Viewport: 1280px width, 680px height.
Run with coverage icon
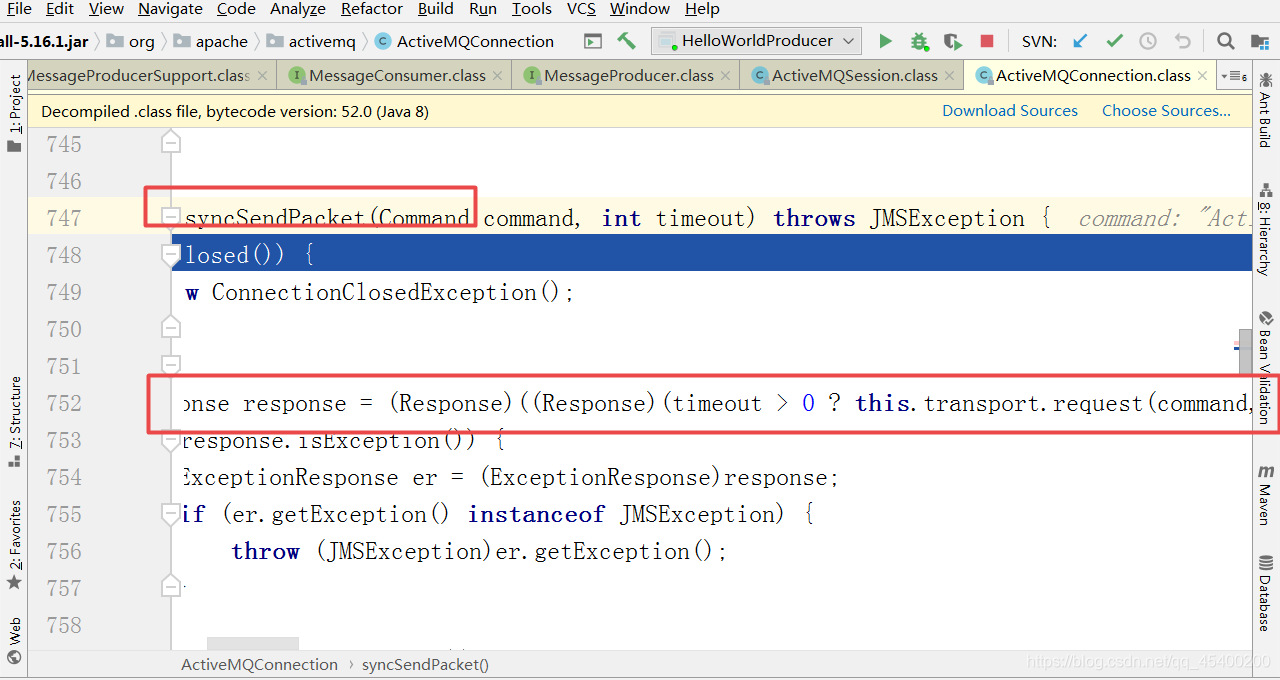click(953, 41)
